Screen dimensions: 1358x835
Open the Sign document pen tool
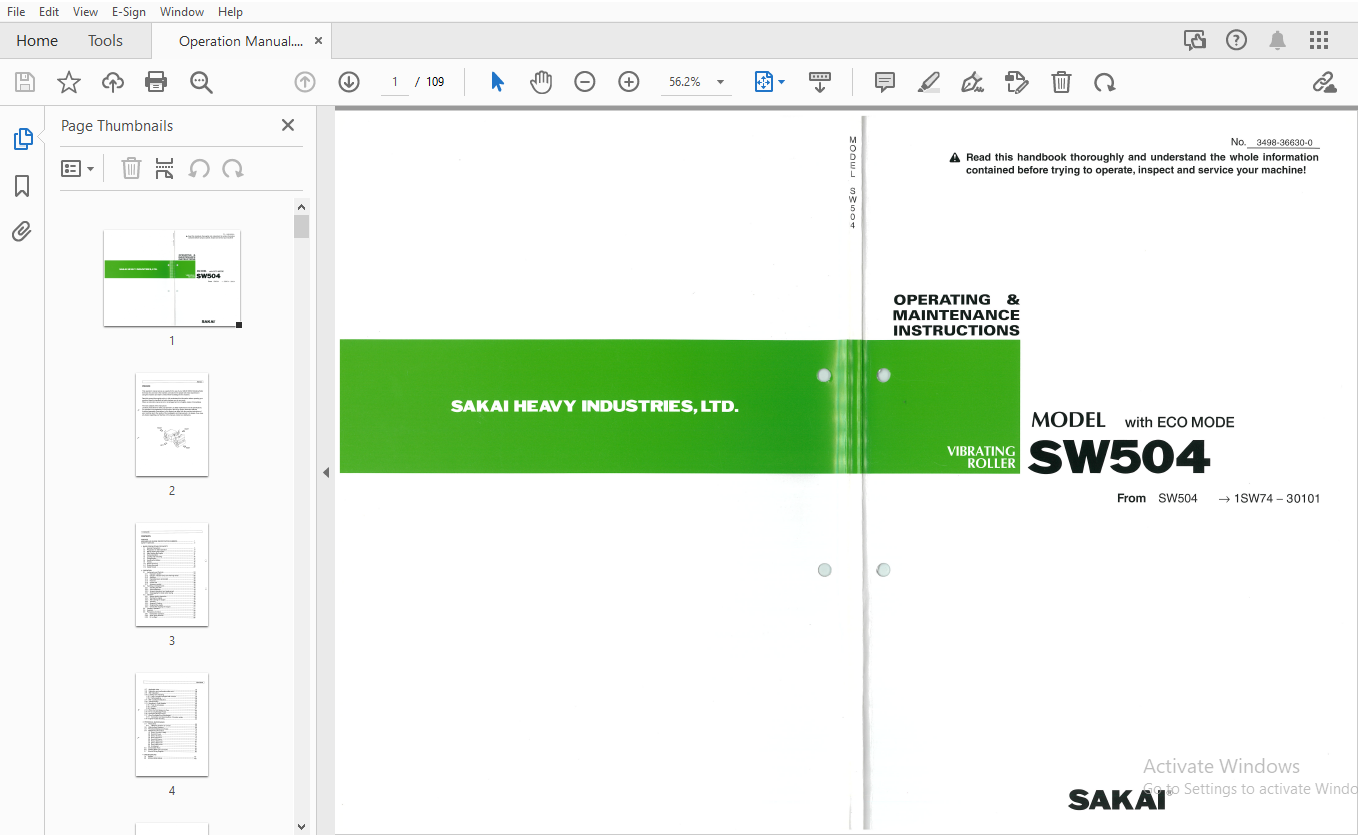(x=972, y=82)
